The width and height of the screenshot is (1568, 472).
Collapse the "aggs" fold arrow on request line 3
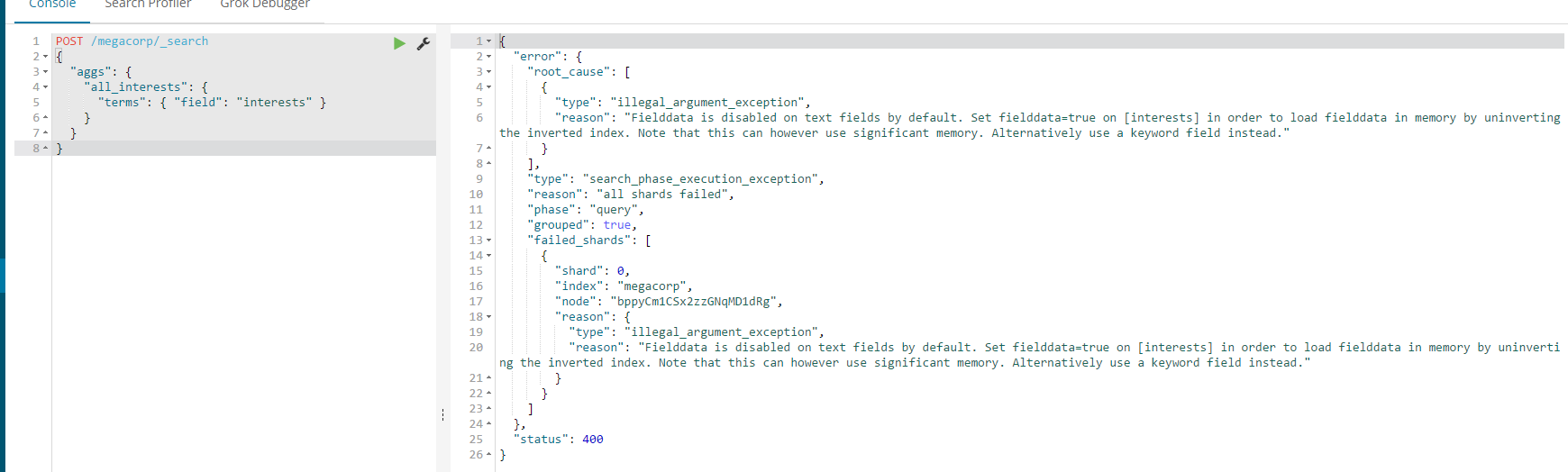46,72
